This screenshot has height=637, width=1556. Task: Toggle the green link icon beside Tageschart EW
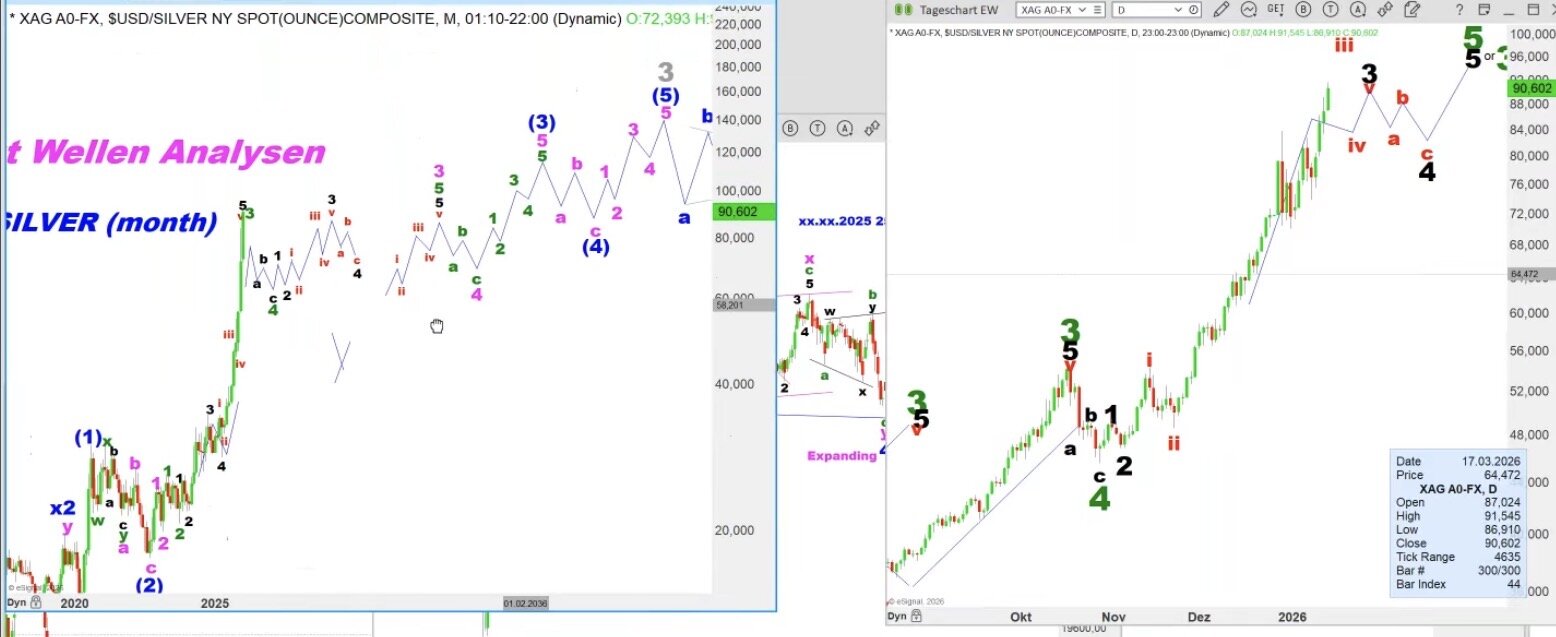(903, 9)
